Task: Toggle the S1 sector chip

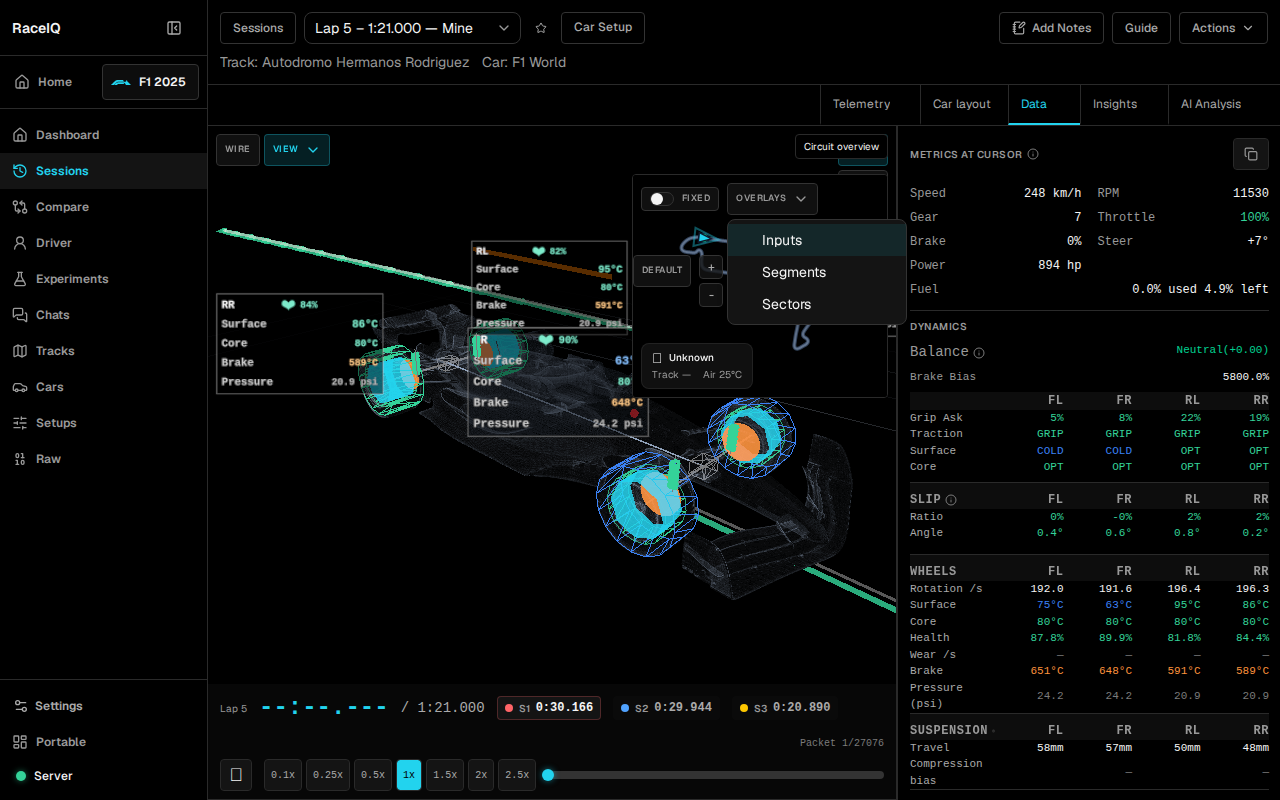Action: point(549,708)
